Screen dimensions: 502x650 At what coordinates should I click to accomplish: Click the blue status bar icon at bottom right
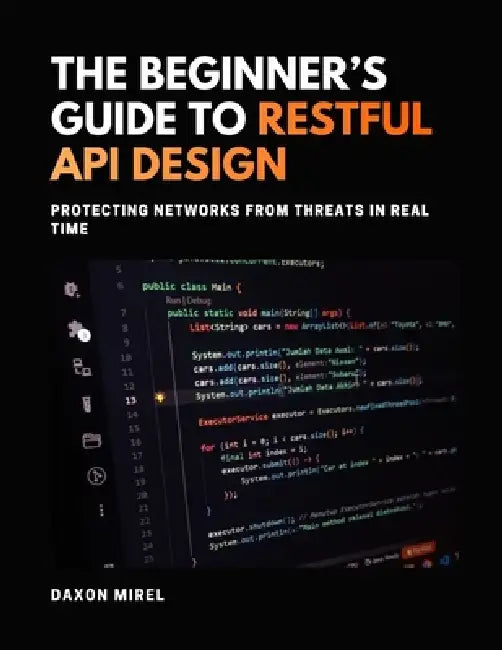click(446, 560)
